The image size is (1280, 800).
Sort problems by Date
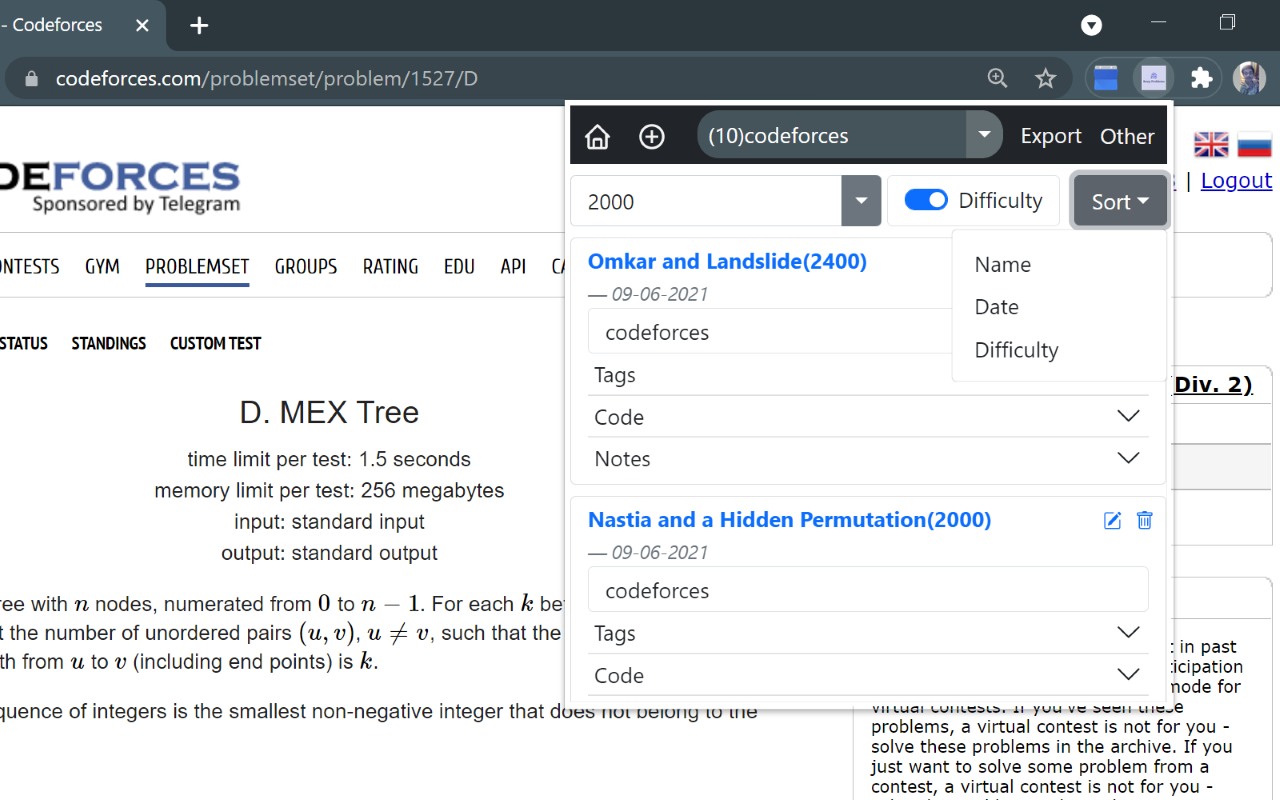(997, 307)
